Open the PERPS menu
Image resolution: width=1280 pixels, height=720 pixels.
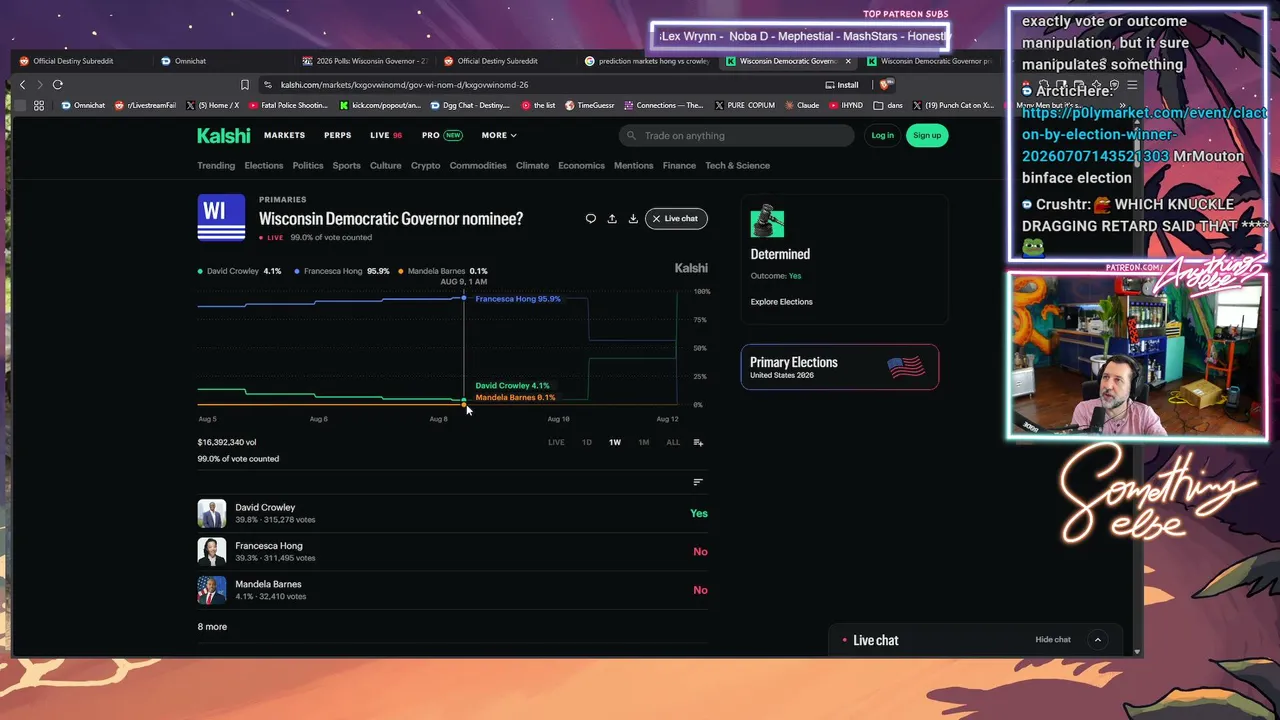point(337,135)
